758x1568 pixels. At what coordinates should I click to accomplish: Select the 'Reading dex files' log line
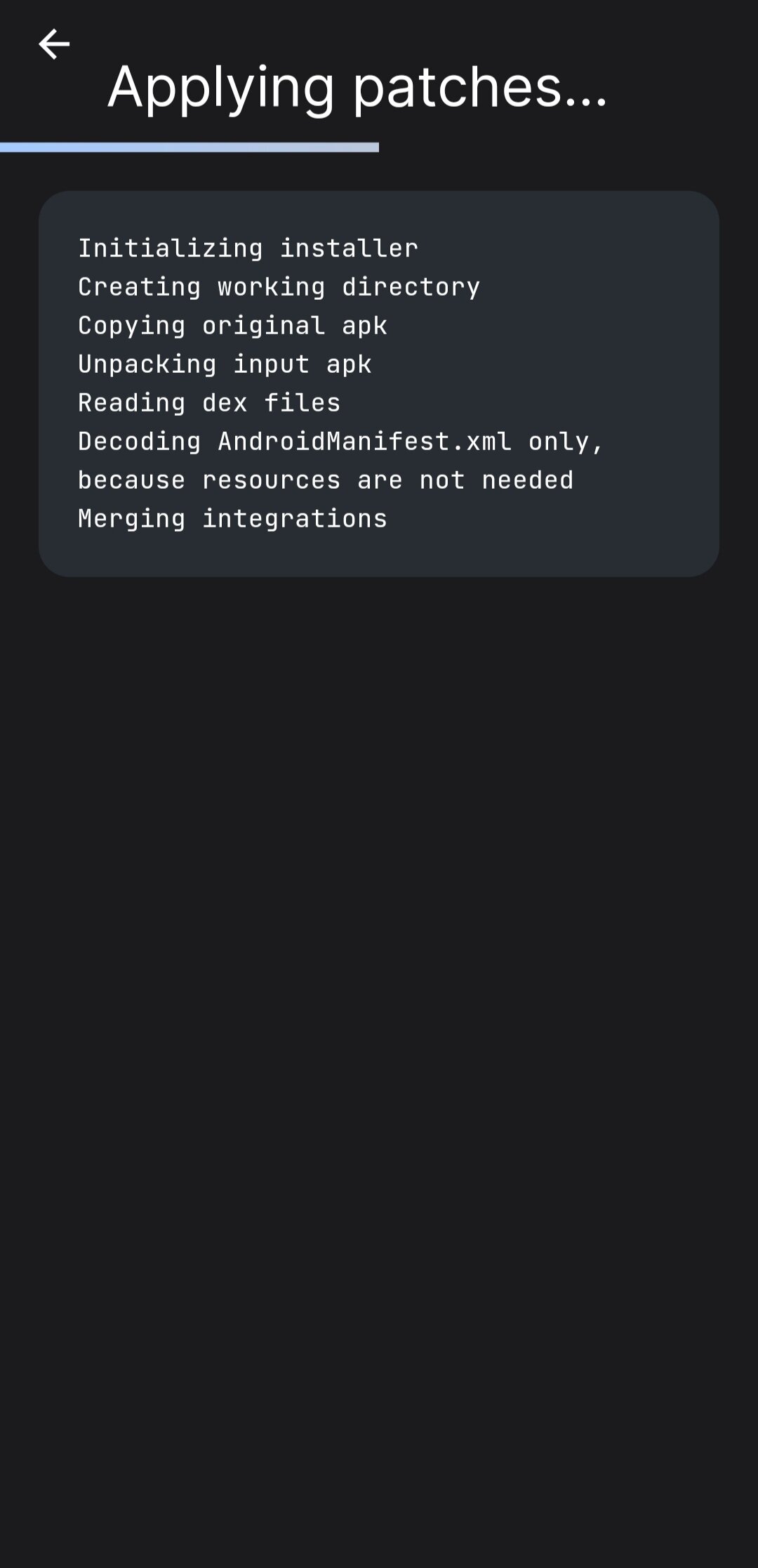209,403
